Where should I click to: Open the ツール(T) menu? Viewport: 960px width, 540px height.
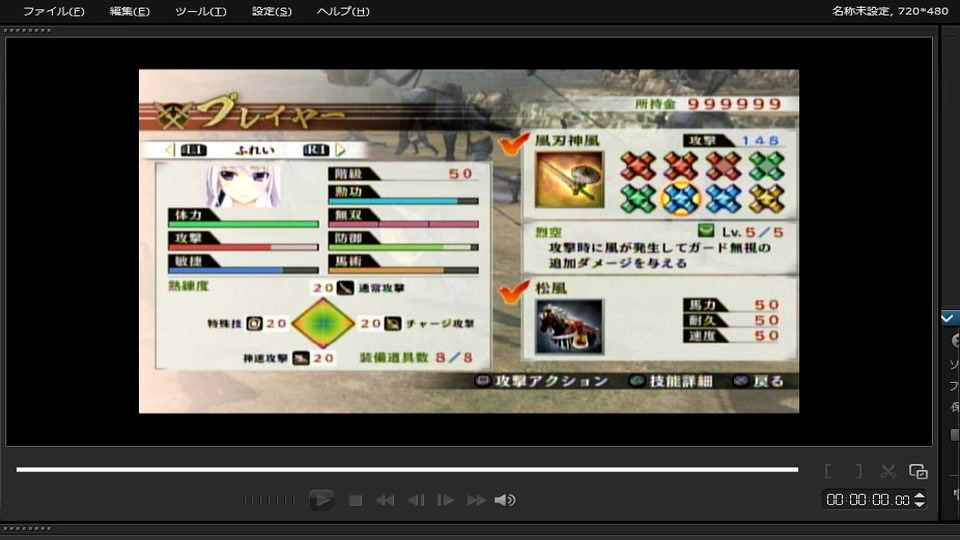coord(200,11)
